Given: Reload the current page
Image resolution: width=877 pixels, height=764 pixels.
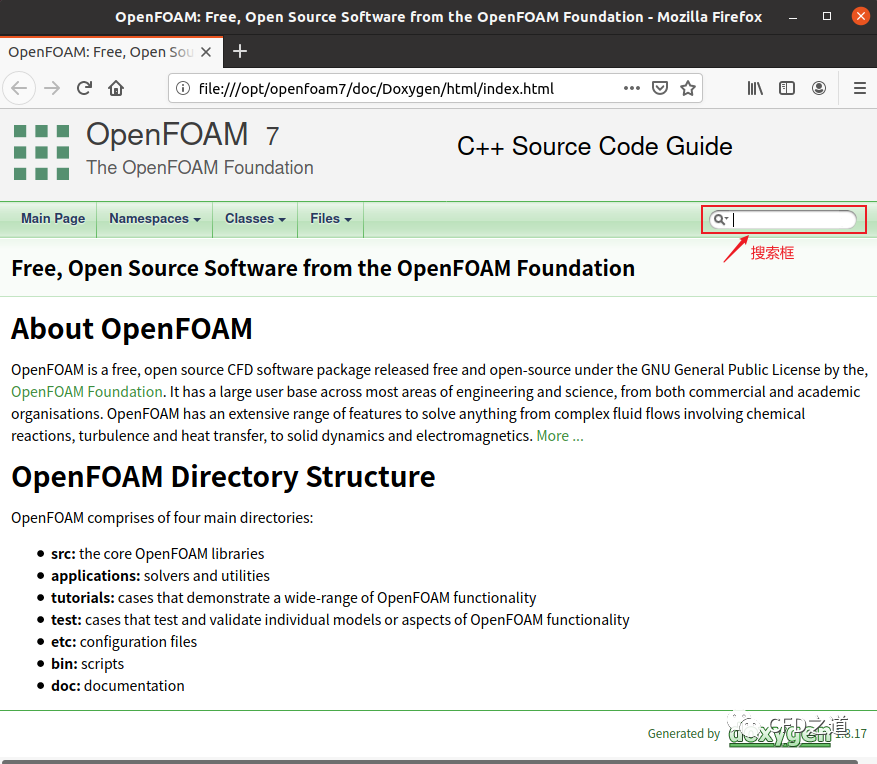Looking at the screenshot, I should click(x=84, y=88).
